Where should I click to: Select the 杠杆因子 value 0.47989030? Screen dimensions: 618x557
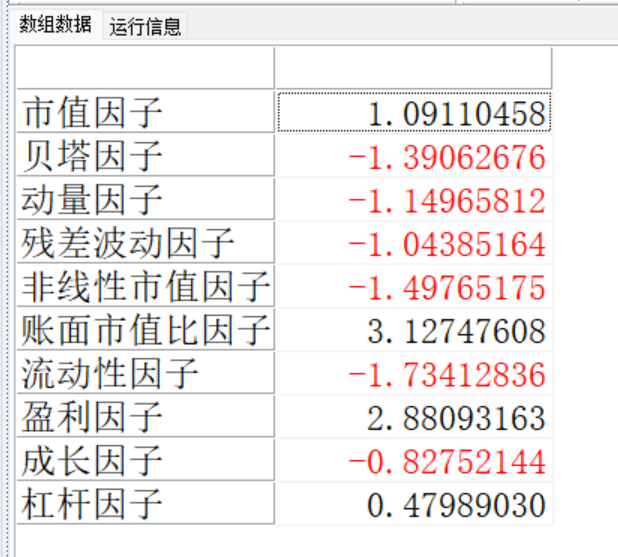(455, 505)
